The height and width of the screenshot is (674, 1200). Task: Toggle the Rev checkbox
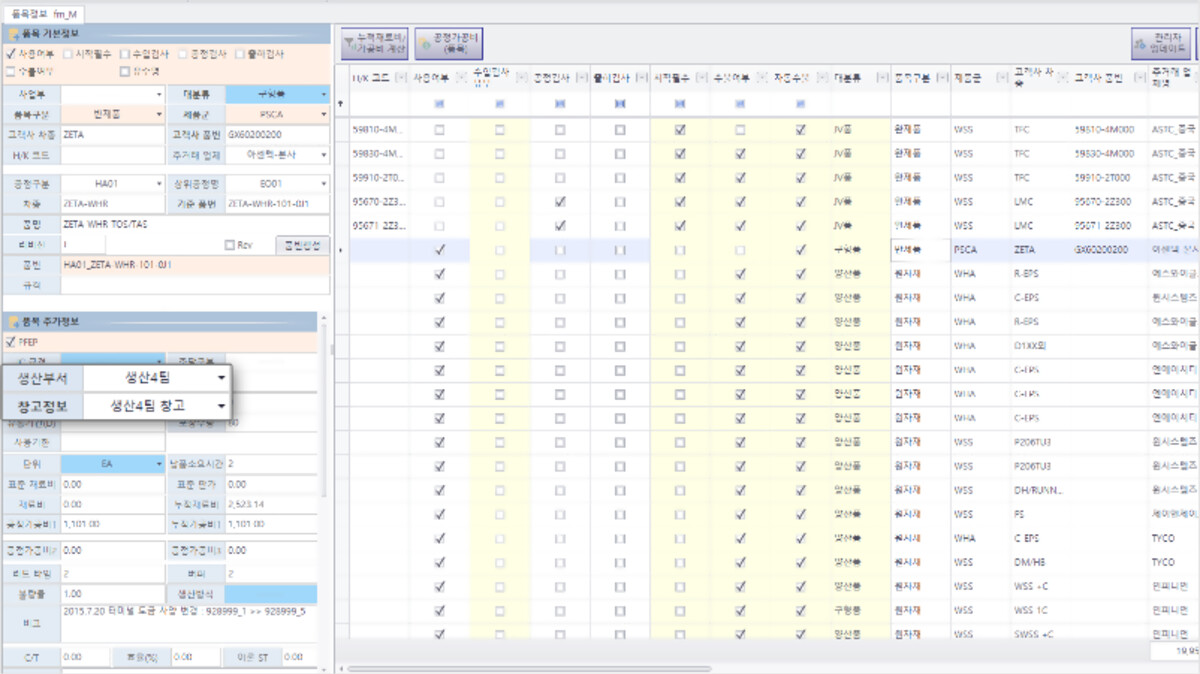click(x=230, y=245)
